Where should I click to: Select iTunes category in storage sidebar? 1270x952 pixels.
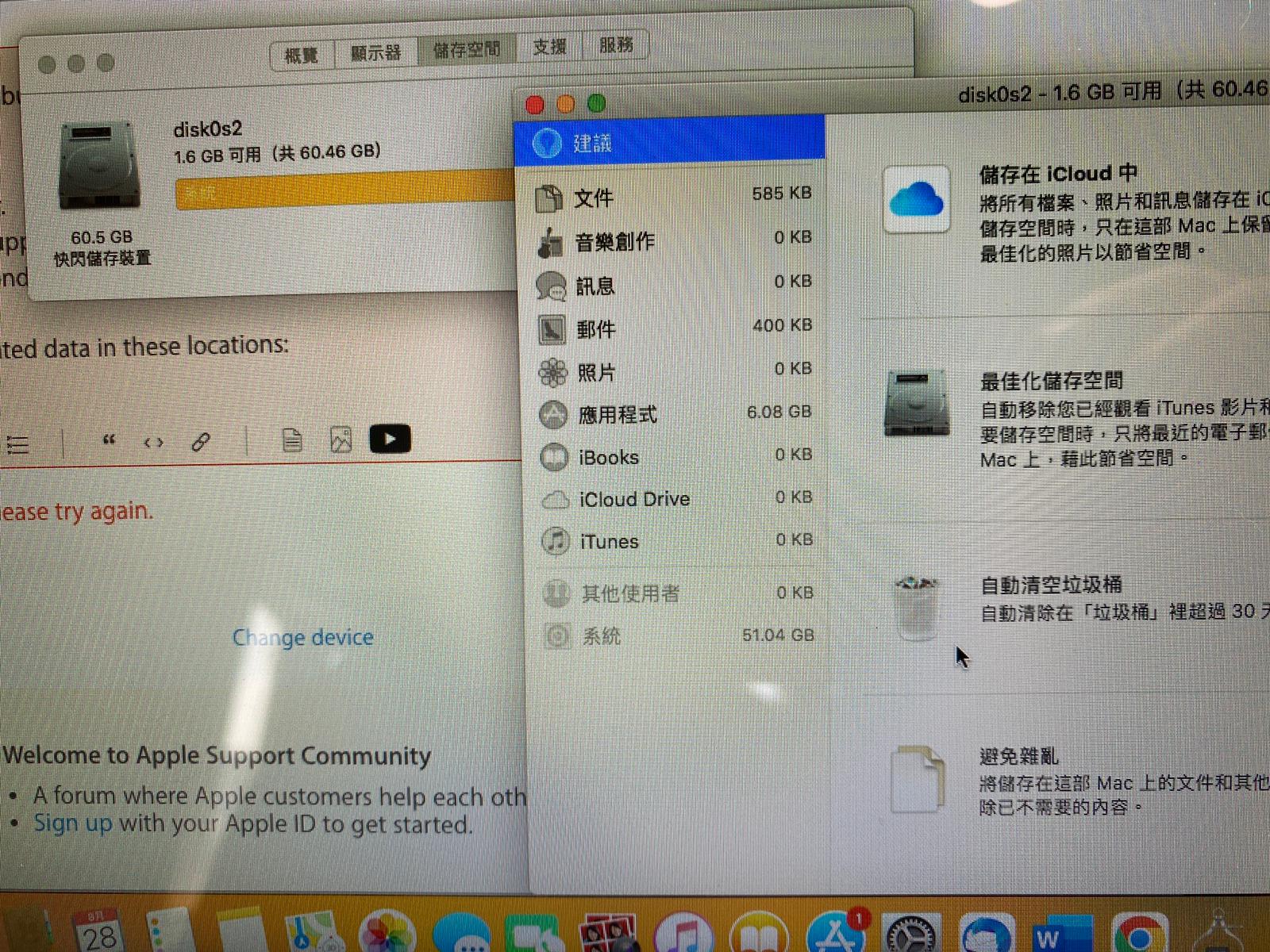pyautogui.click(x=676, y=541)
